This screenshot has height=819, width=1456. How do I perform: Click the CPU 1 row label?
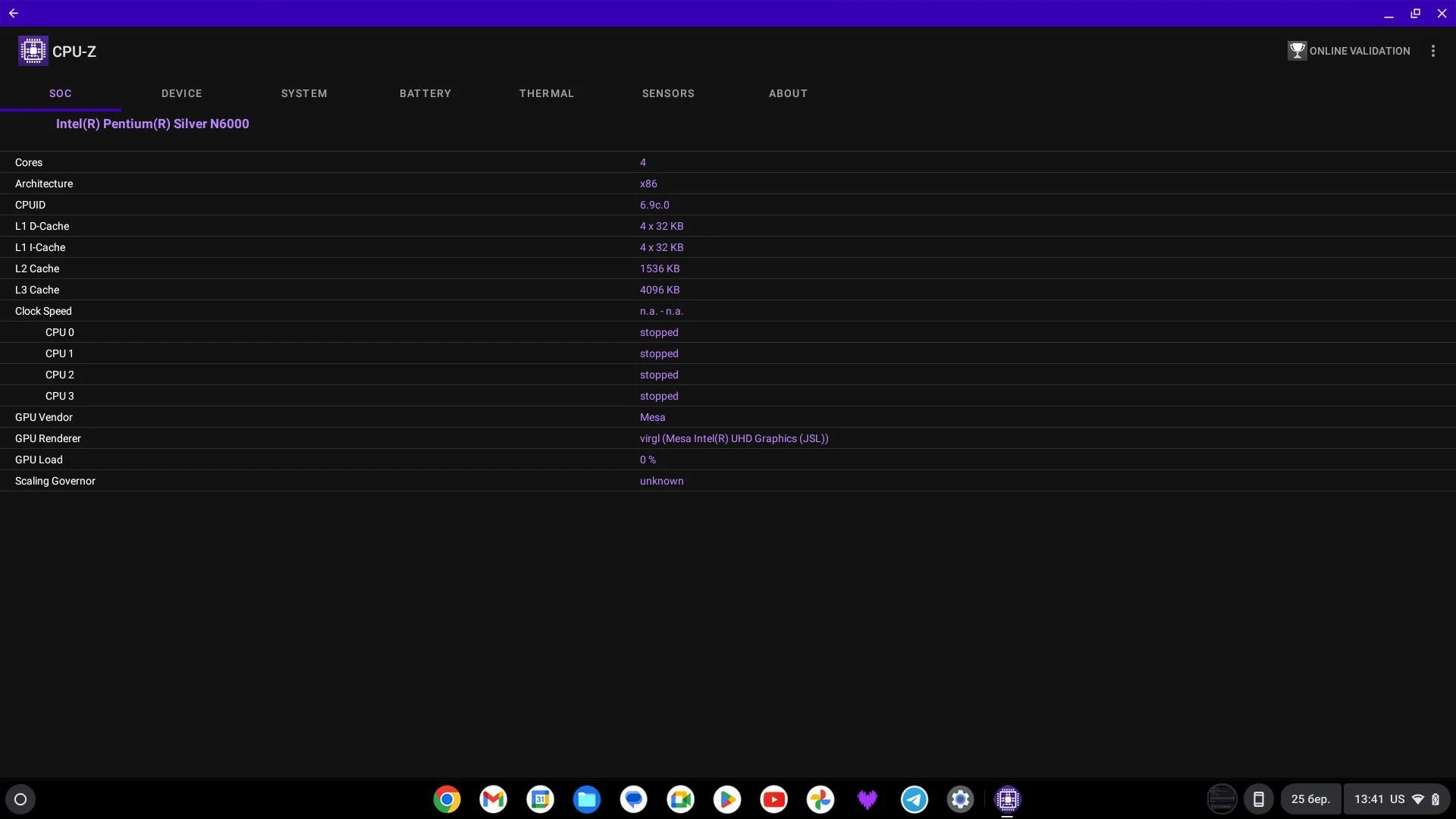coord(59,353)
